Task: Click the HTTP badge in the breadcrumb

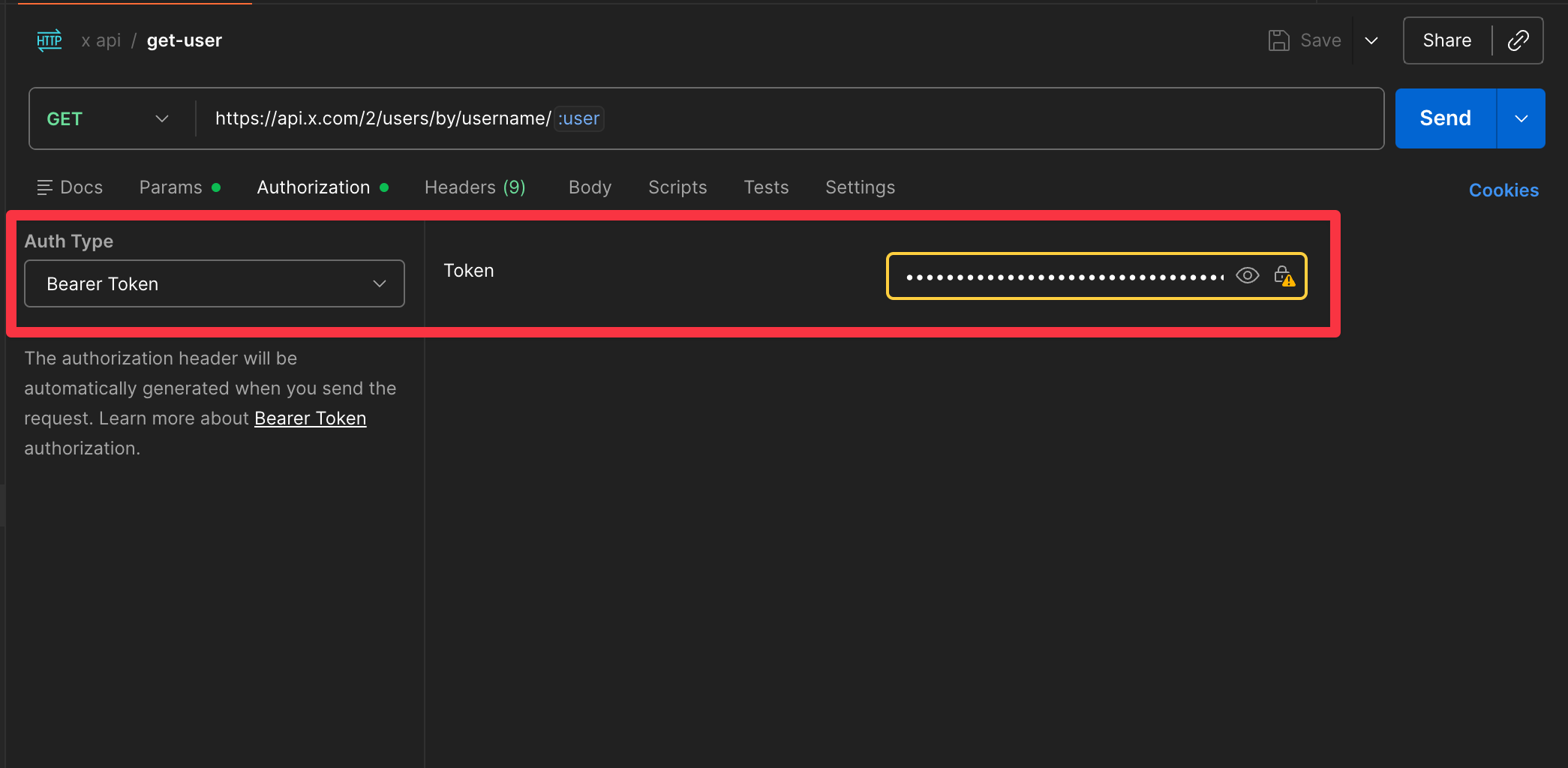Action: tap(49, 40)
